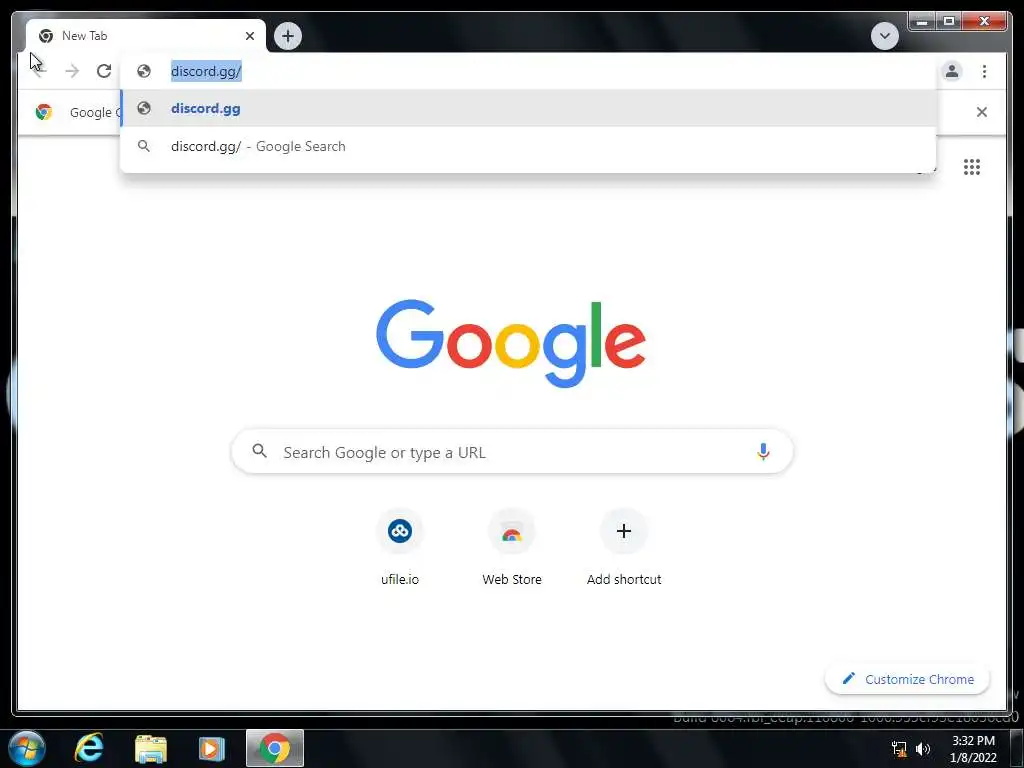
Task: Minimize the Chrome window
Action: [x=922, y=22]
